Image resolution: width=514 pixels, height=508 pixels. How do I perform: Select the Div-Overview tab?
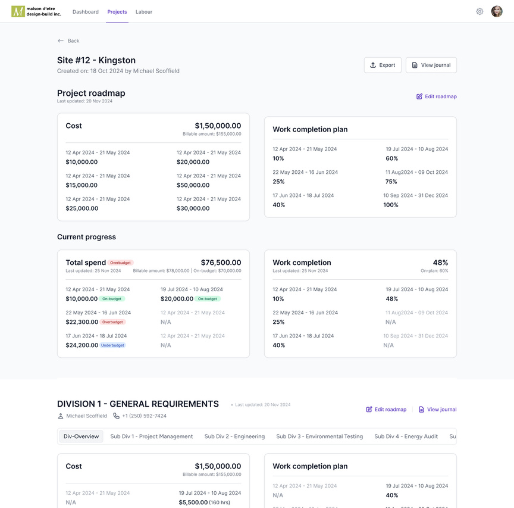coord(81,436)
